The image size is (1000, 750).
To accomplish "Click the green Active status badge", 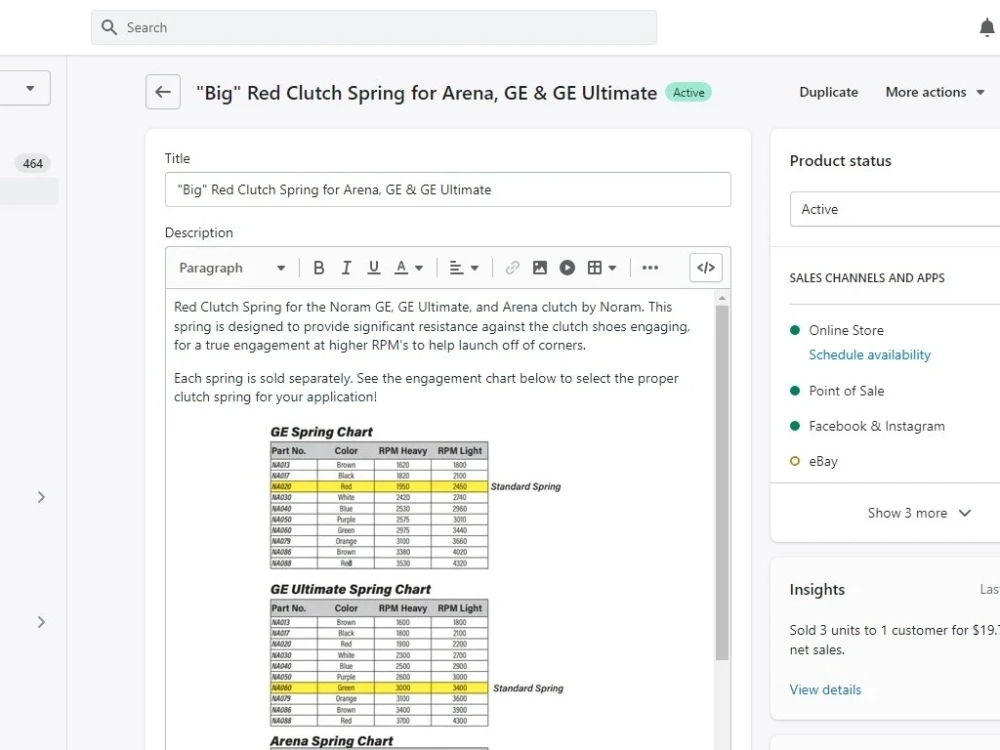I will (x=689, y=92).
